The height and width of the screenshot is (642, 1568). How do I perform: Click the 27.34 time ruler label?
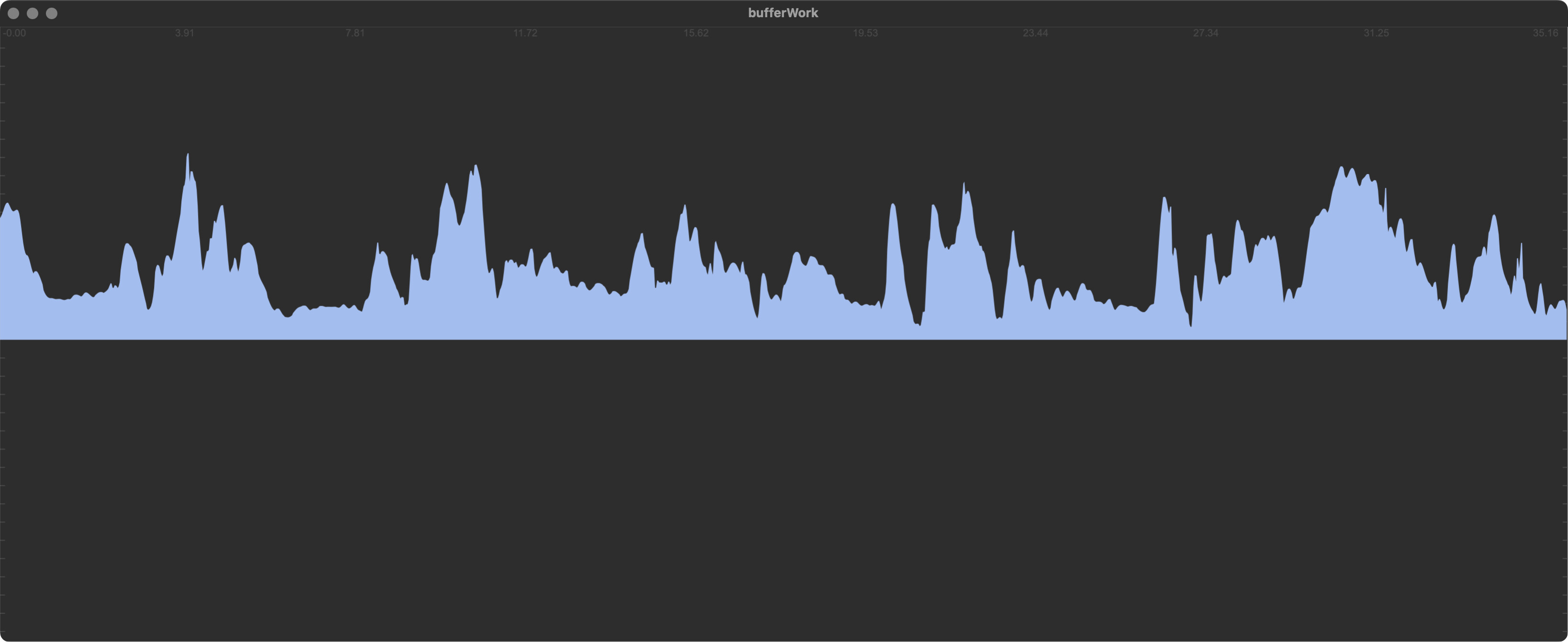1205,33
